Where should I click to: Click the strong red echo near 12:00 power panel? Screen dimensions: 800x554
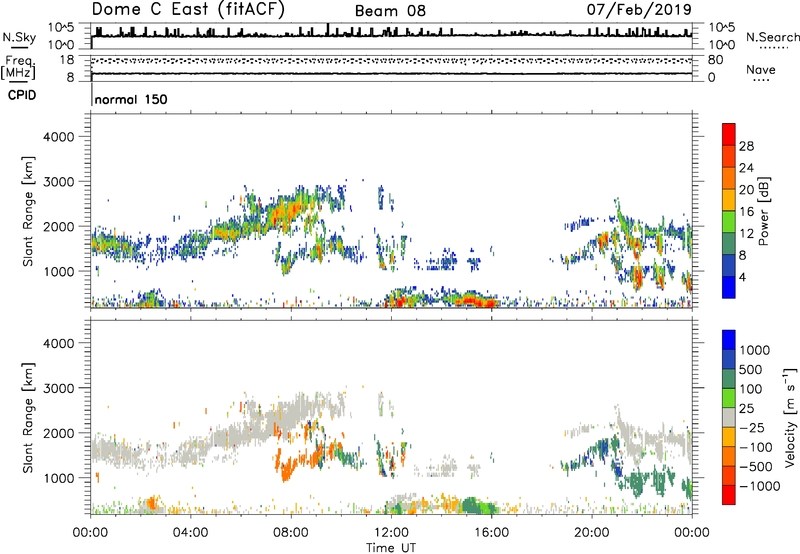(x=400, y=301)
